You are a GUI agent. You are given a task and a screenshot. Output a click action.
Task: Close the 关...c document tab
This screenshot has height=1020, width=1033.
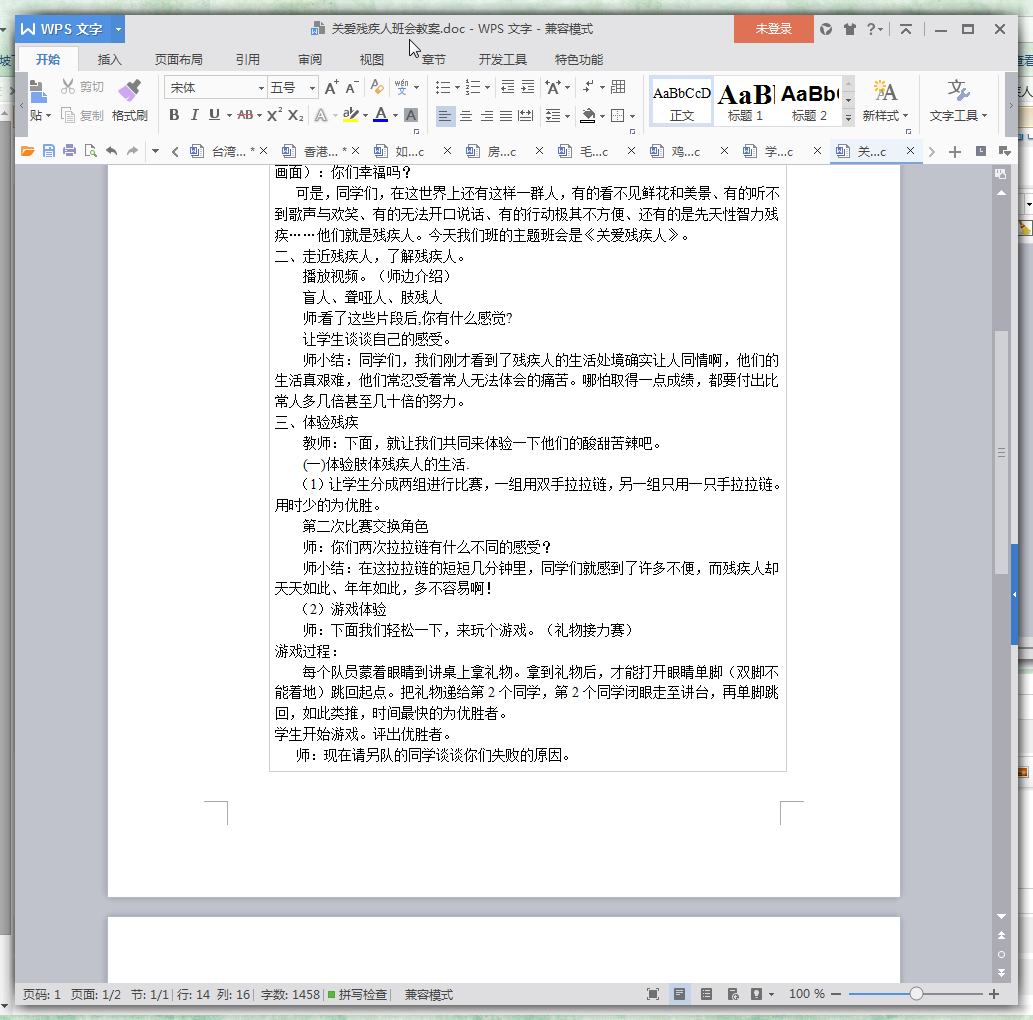point(910,151)
